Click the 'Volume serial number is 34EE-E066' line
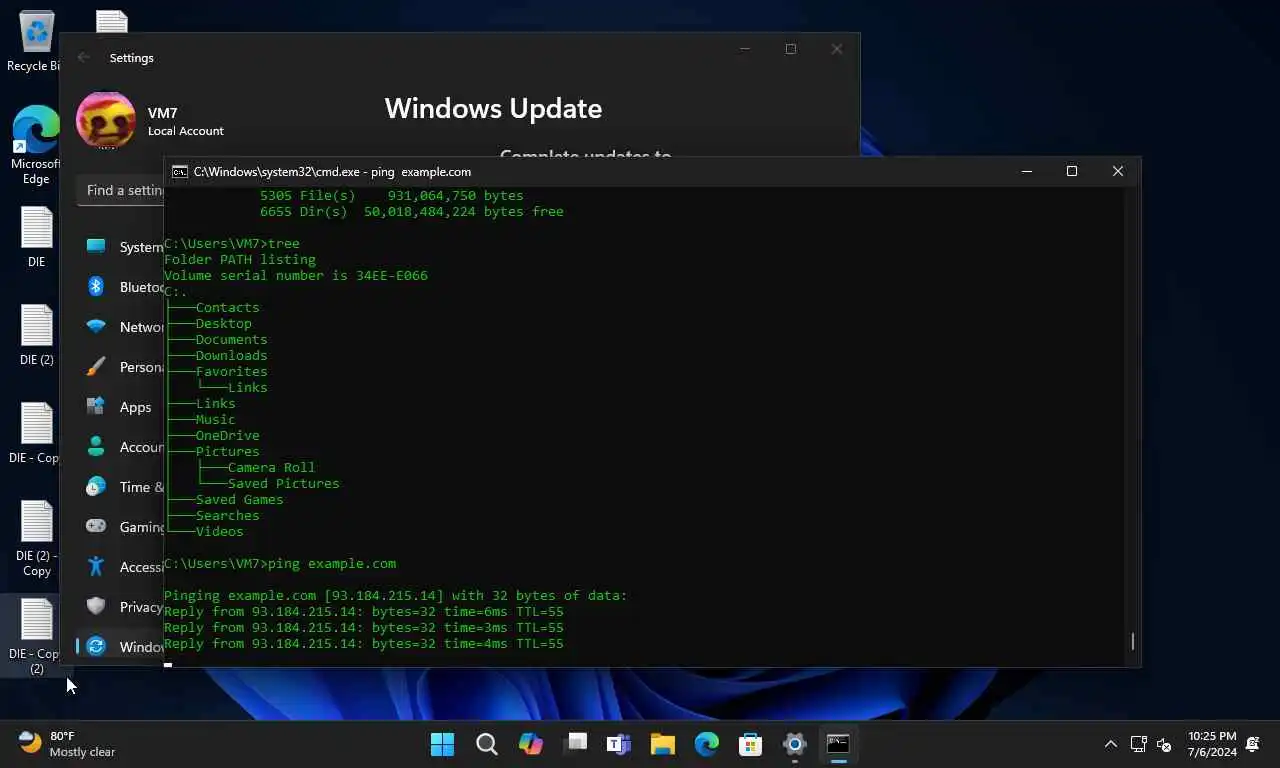This screenshot has width=1280, height=768. tap(296, 275)
